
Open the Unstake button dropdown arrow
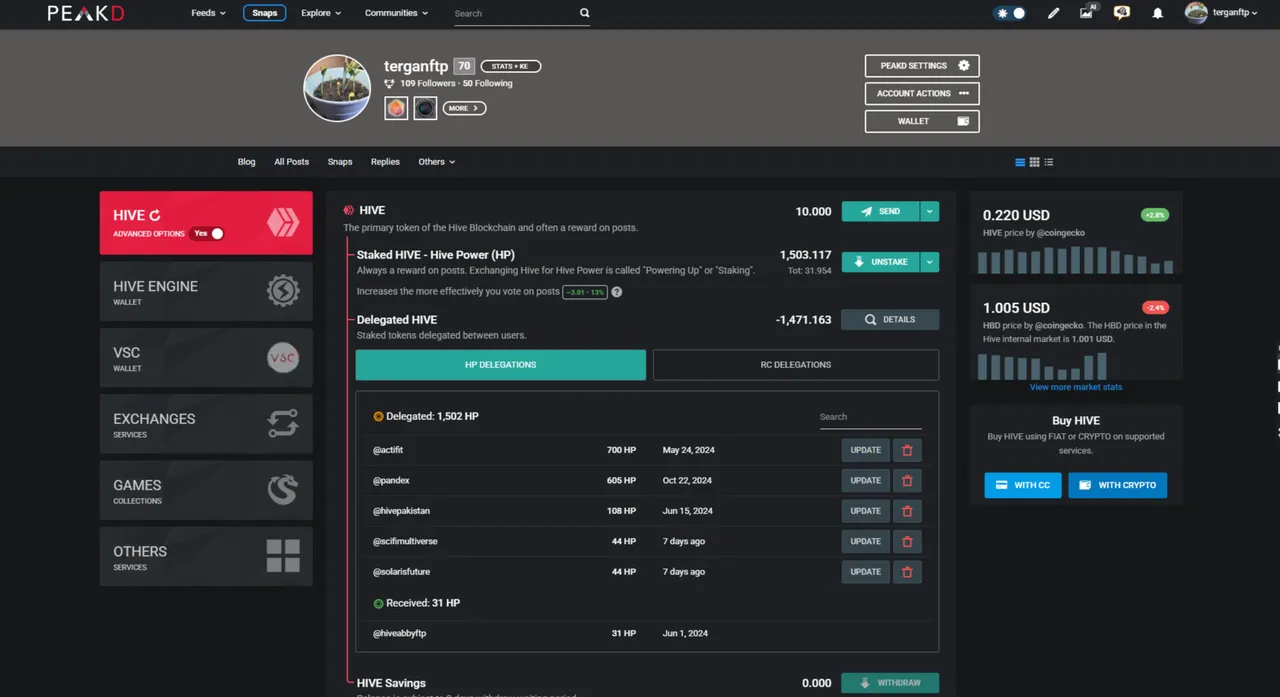pos(930,262)
